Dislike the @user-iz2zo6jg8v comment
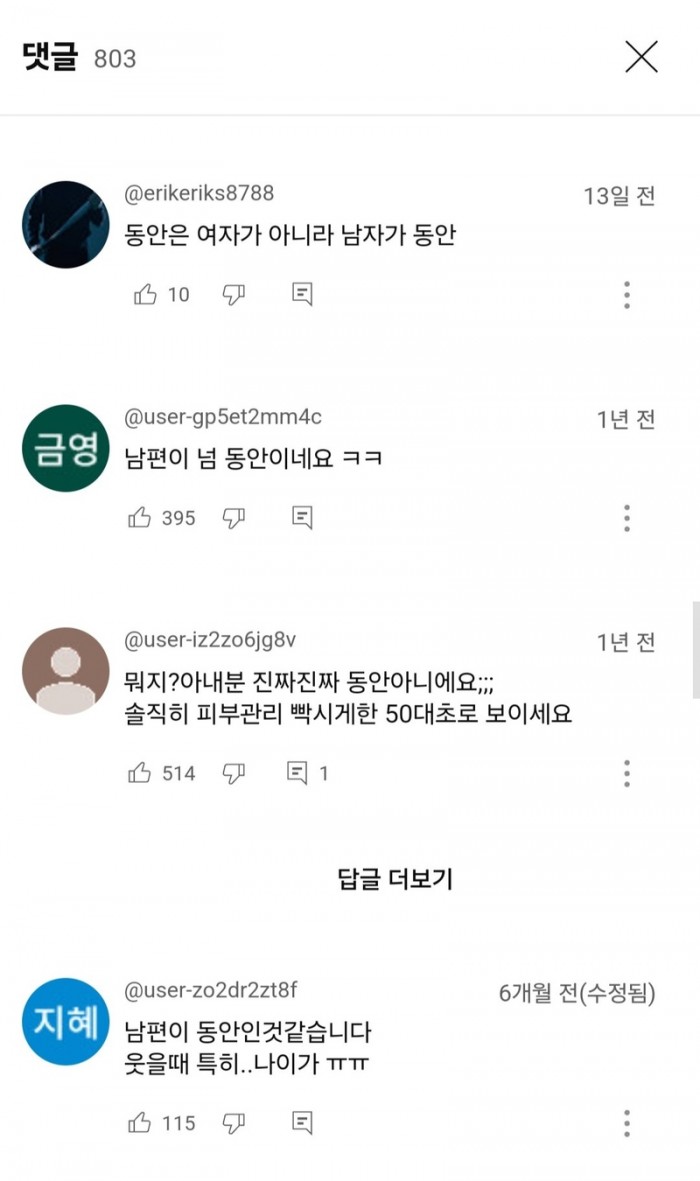This screenshot has width=700, height=1181. pos(234,773)
